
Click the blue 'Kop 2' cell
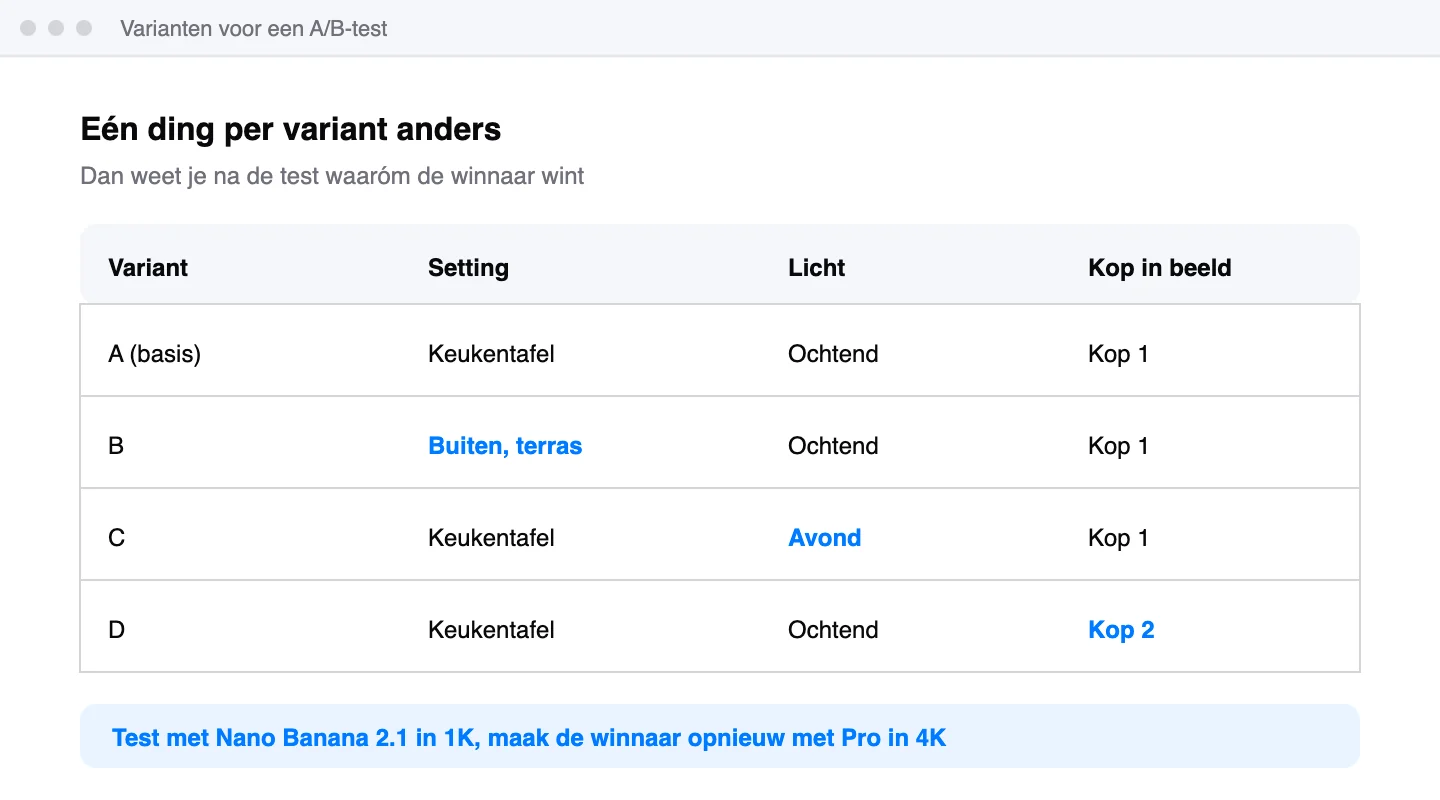[1121, 630]
